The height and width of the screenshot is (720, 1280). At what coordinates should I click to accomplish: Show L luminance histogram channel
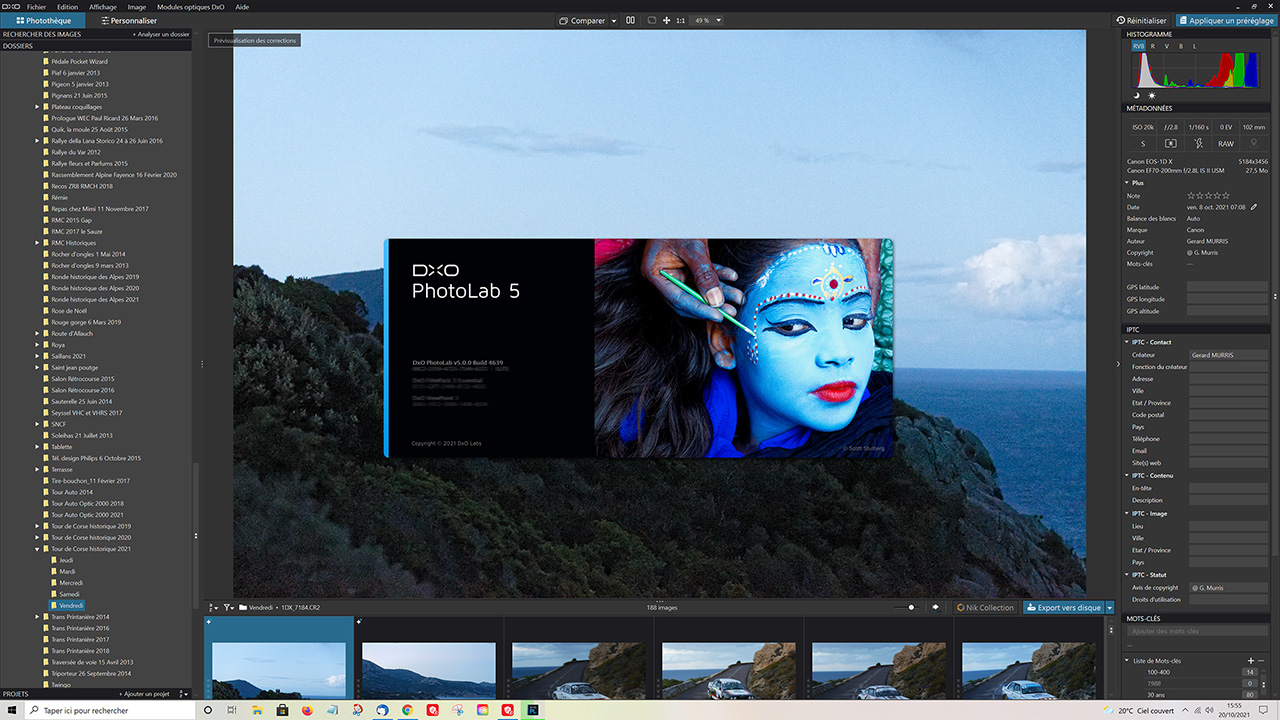(1195, 46)
